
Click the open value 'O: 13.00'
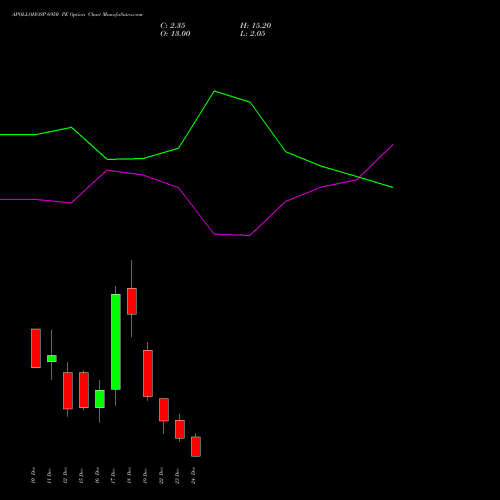click(x=175, y=34)
